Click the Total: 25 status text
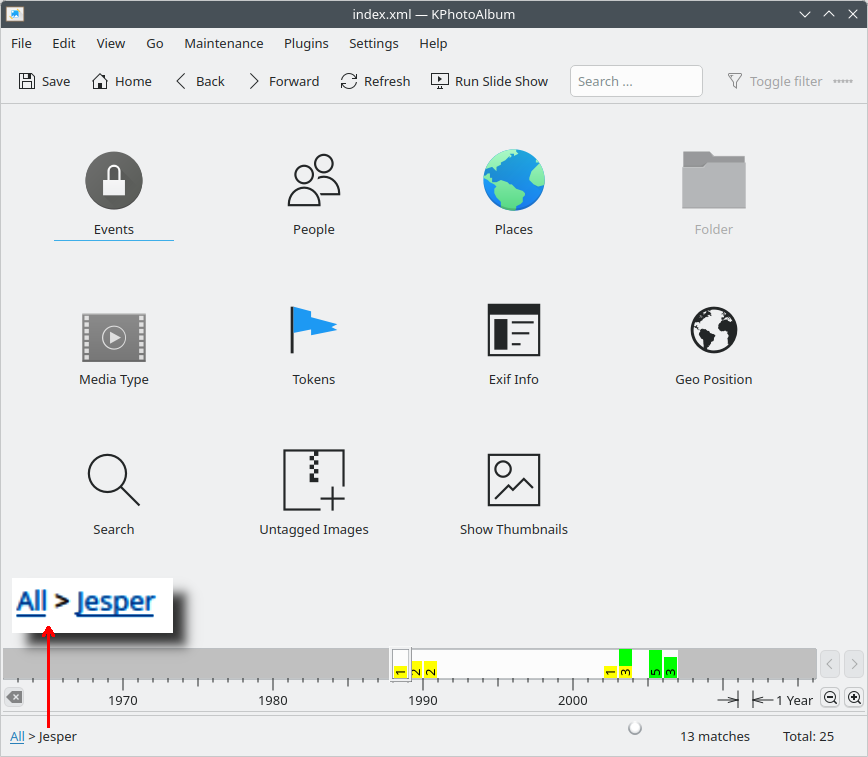 point(808,737)
